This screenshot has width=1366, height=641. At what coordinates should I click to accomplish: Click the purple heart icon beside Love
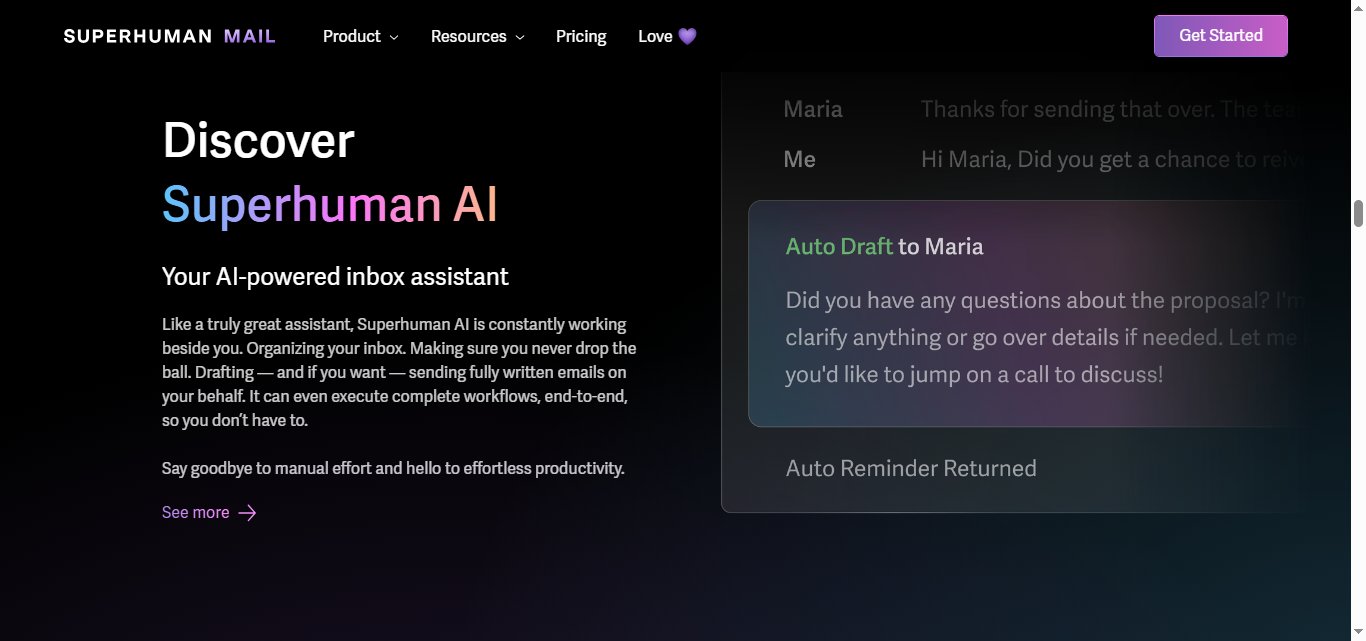point(687,36)
